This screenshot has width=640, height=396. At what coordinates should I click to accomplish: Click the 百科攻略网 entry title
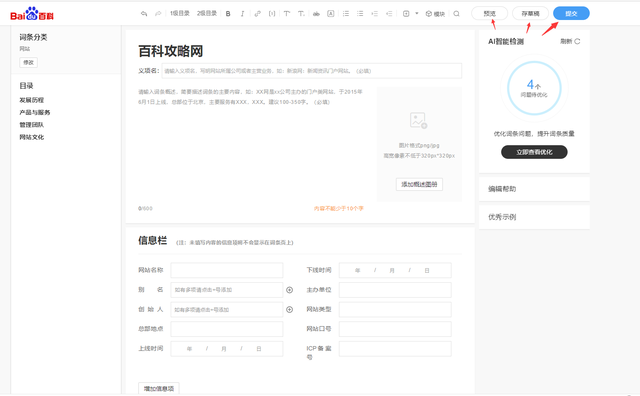(x=171, y=51)
